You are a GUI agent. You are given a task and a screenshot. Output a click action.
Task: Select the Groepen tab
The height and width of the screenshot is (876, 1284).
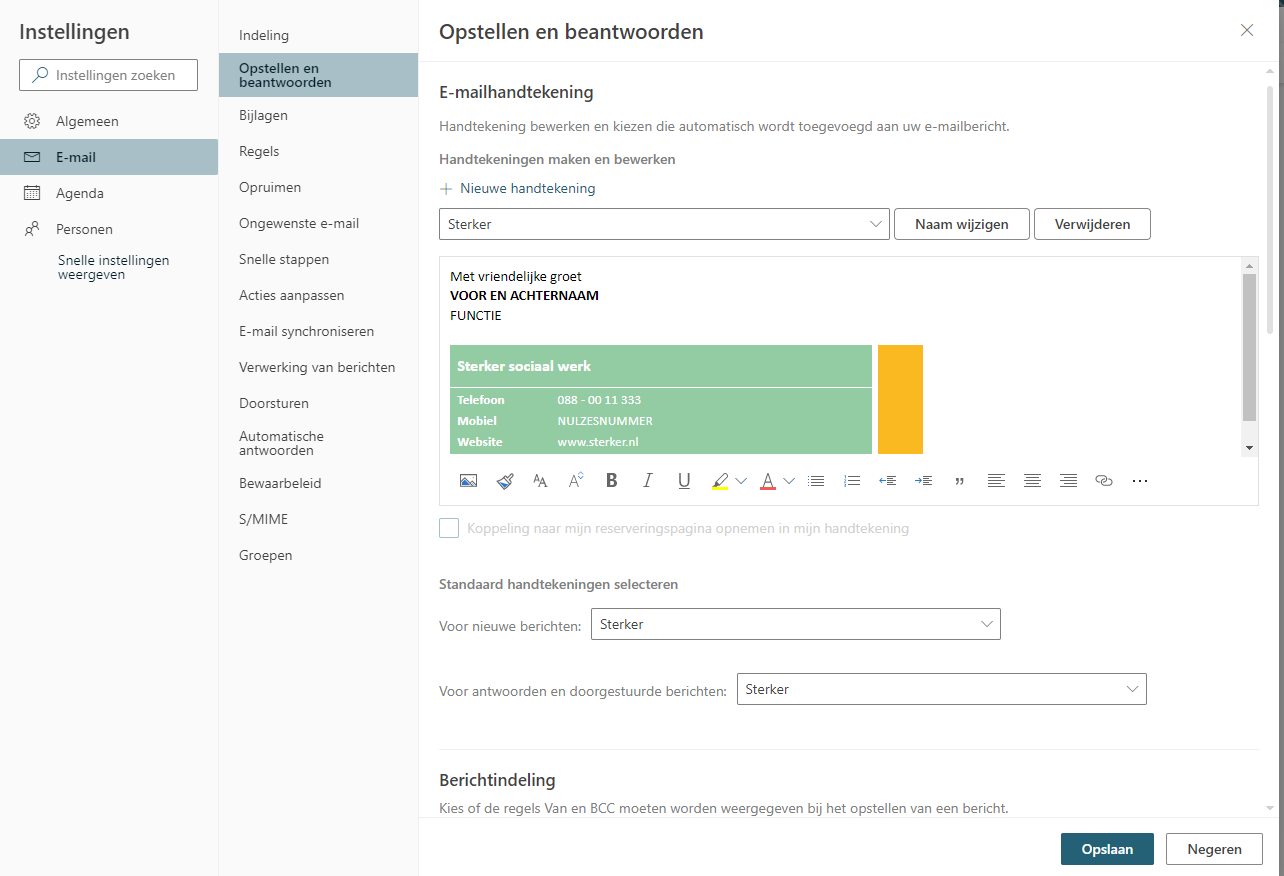(318, 555)
